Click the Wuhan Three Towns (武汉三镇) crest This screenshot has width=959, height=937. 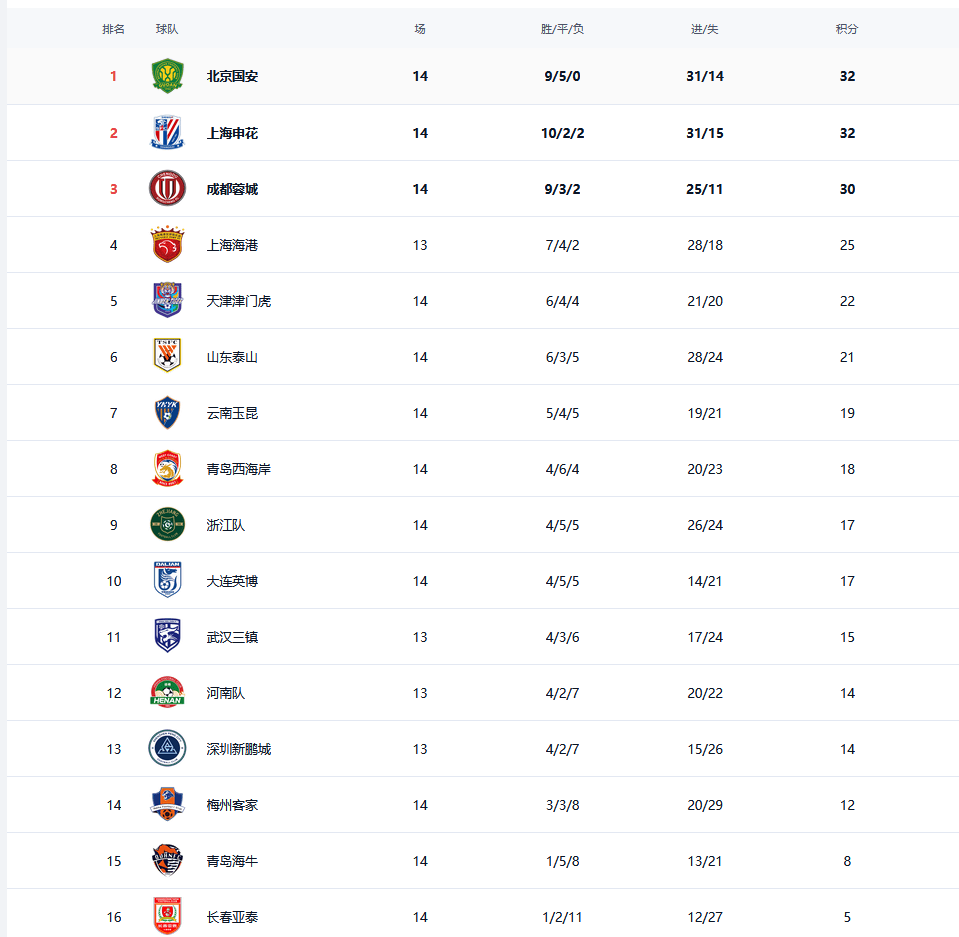pyautogui.click(x=167, y=637)
